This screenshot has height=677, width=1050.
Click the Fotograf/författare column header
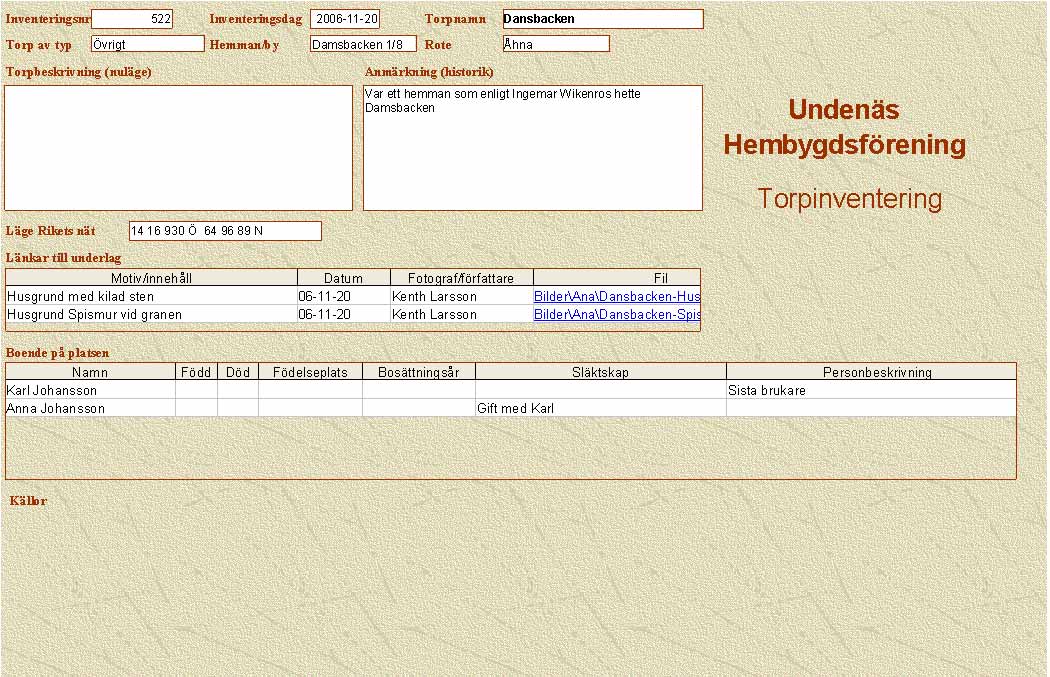coord(461,278)
